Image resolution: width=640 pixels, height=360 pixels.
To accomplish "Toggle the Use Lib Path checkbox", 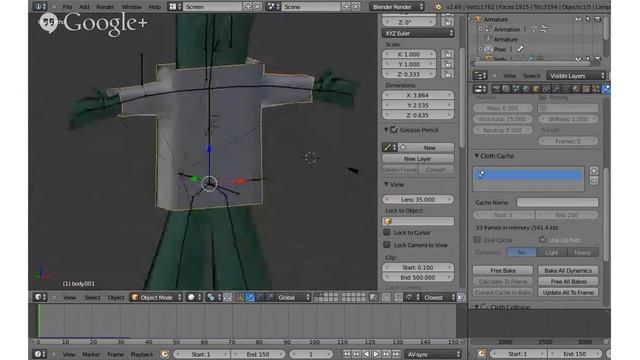I will pos(542,240).
